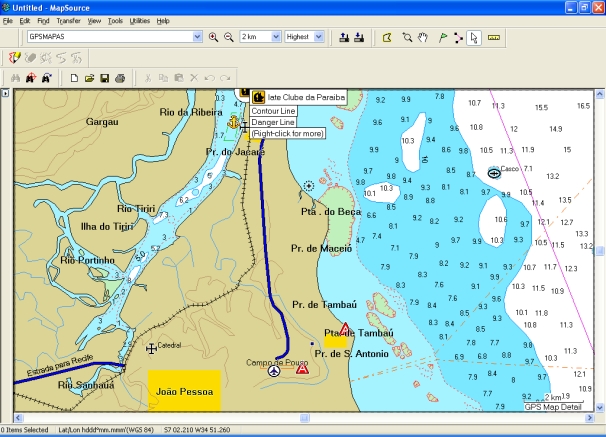Open the GPSMAPAS map product dropdown
Screen dimensions: 606x437
pyautogui.click(x=197, y=37)
